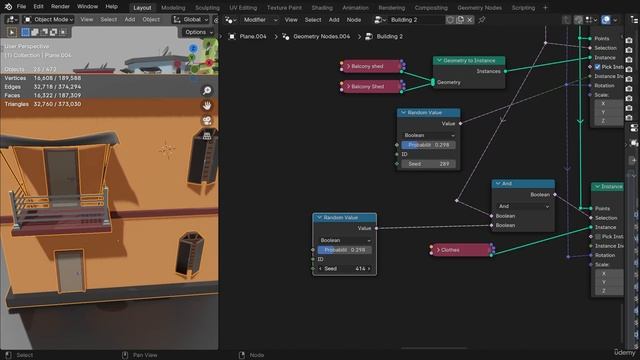Click the pan hand viewport icon

[x=207, y=106]
